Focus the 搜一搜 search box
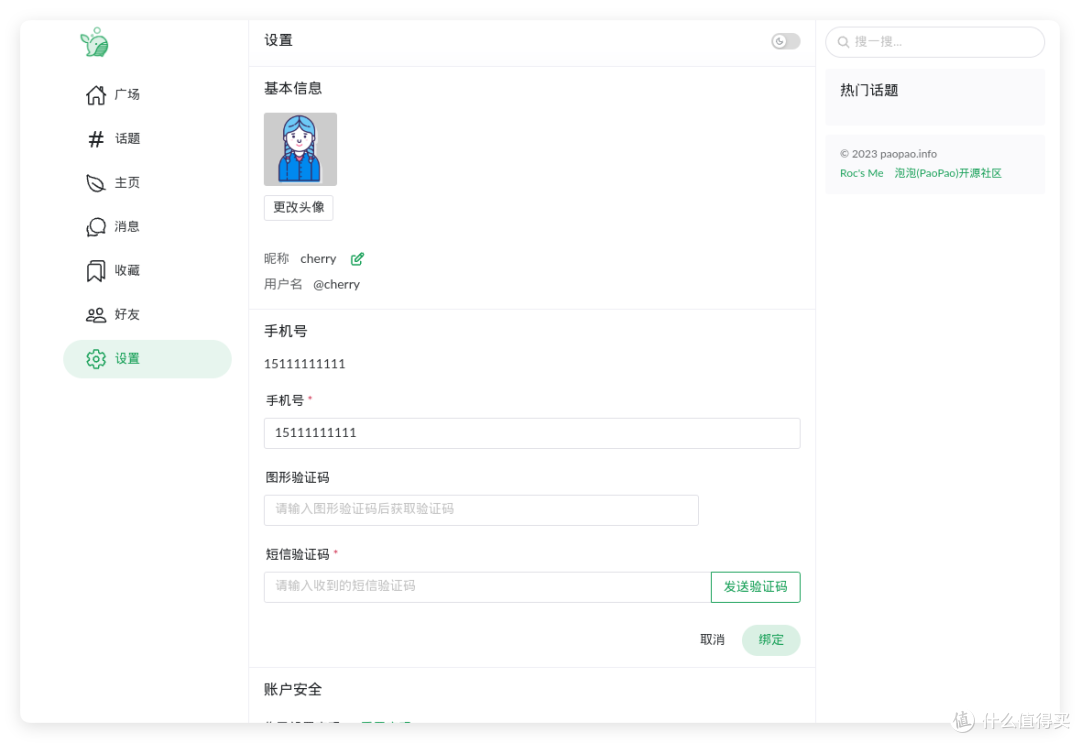Viewport: 1080px width, 743px height. click(935, 42)
